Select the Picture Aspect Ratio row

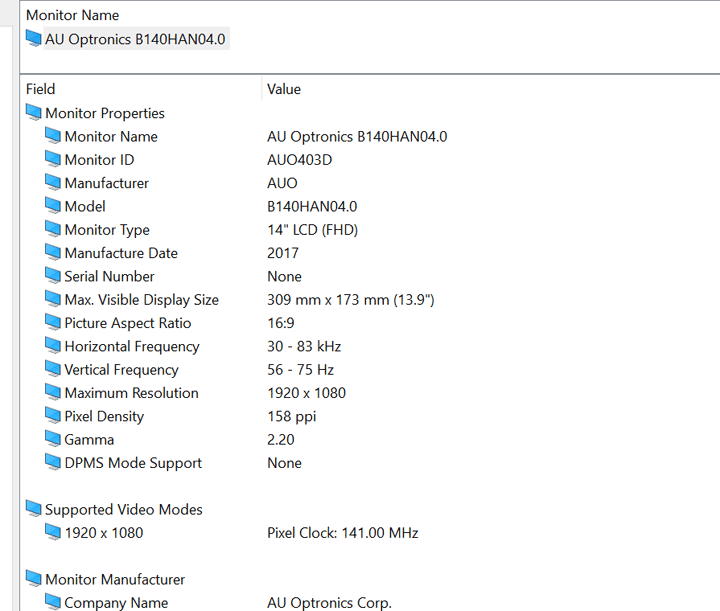coord(127,323)
